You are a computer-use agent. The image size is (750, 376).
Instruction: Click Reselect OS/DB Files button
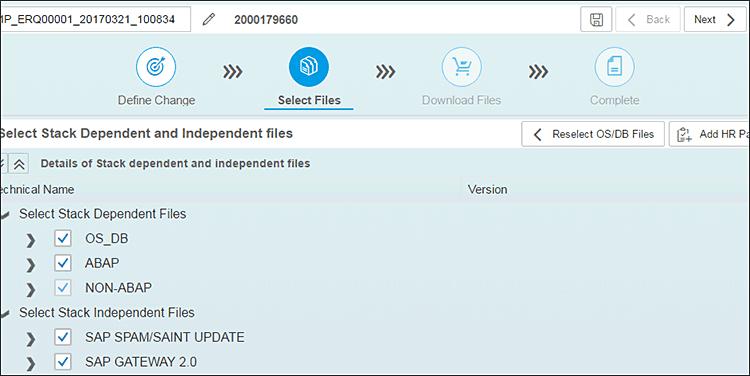593,134
